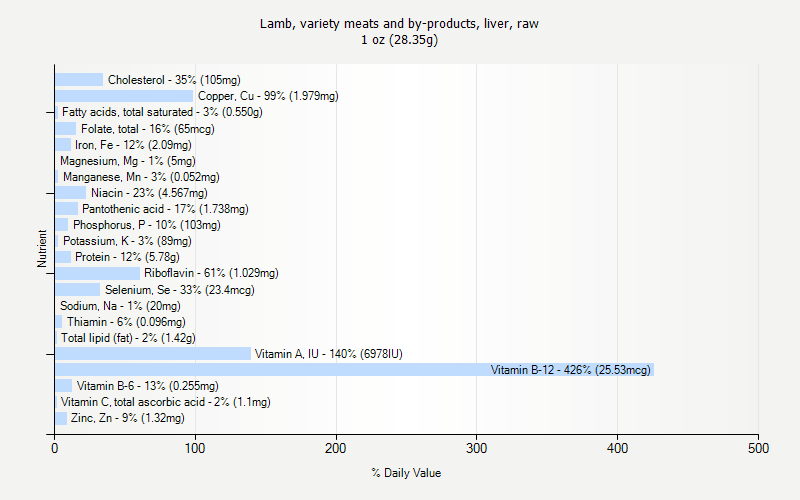Click the x-axis tick label 500

(758, 448)
